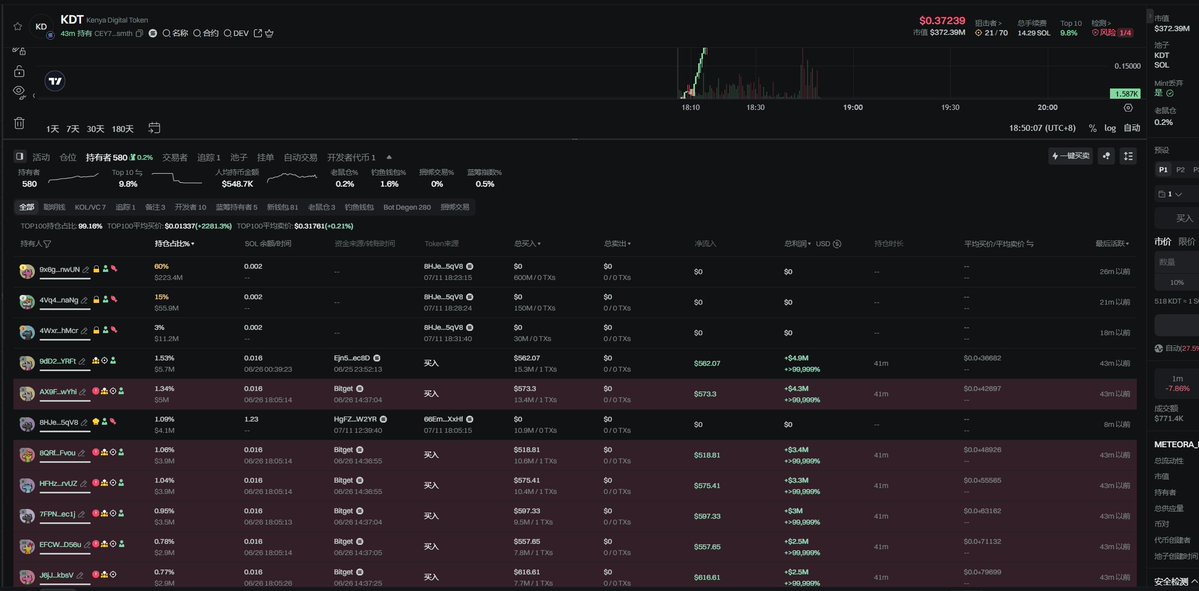Viewport: 1199px width, 591px height.
Task: Search by 名称 using the magnifier link
Action: click(175, 34)
